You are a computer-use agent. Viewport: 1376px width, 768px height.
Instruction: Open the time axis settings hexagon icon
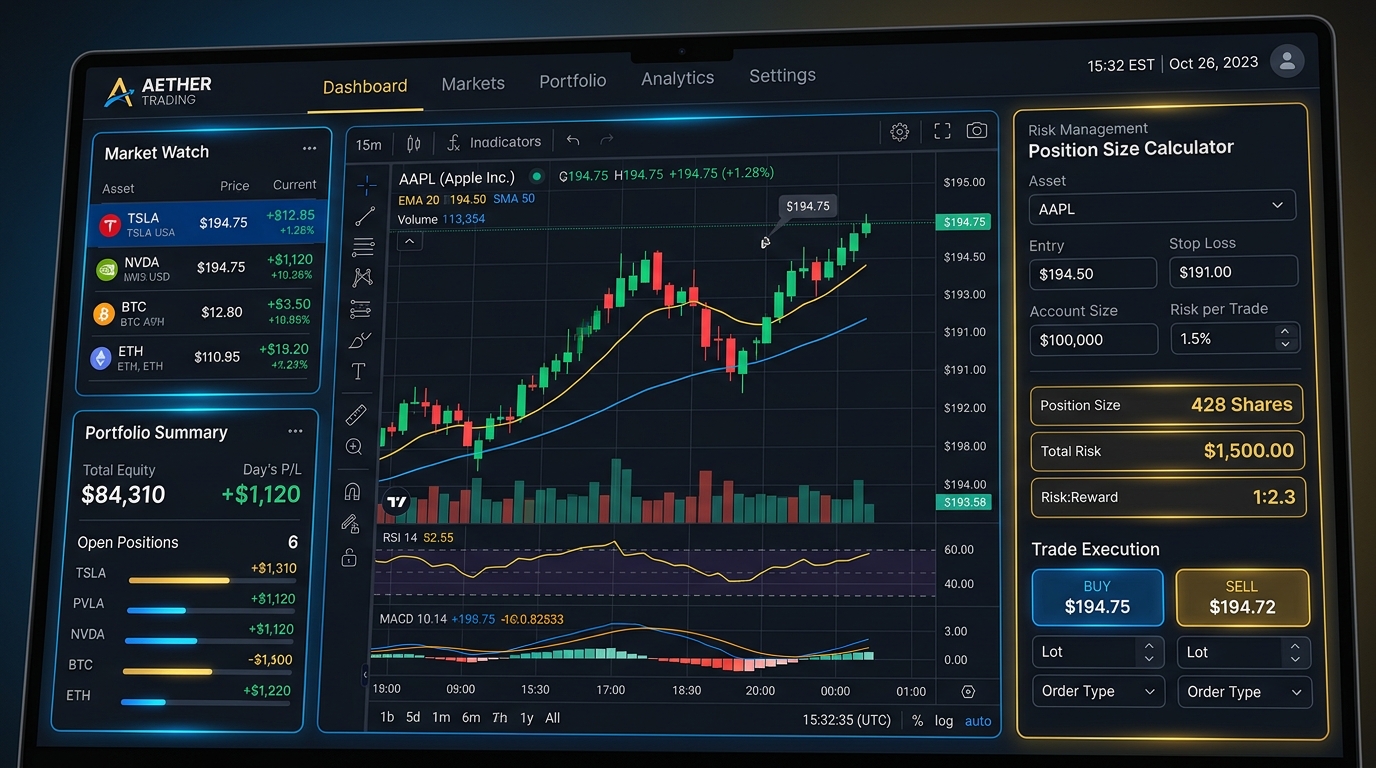(967, 691)
